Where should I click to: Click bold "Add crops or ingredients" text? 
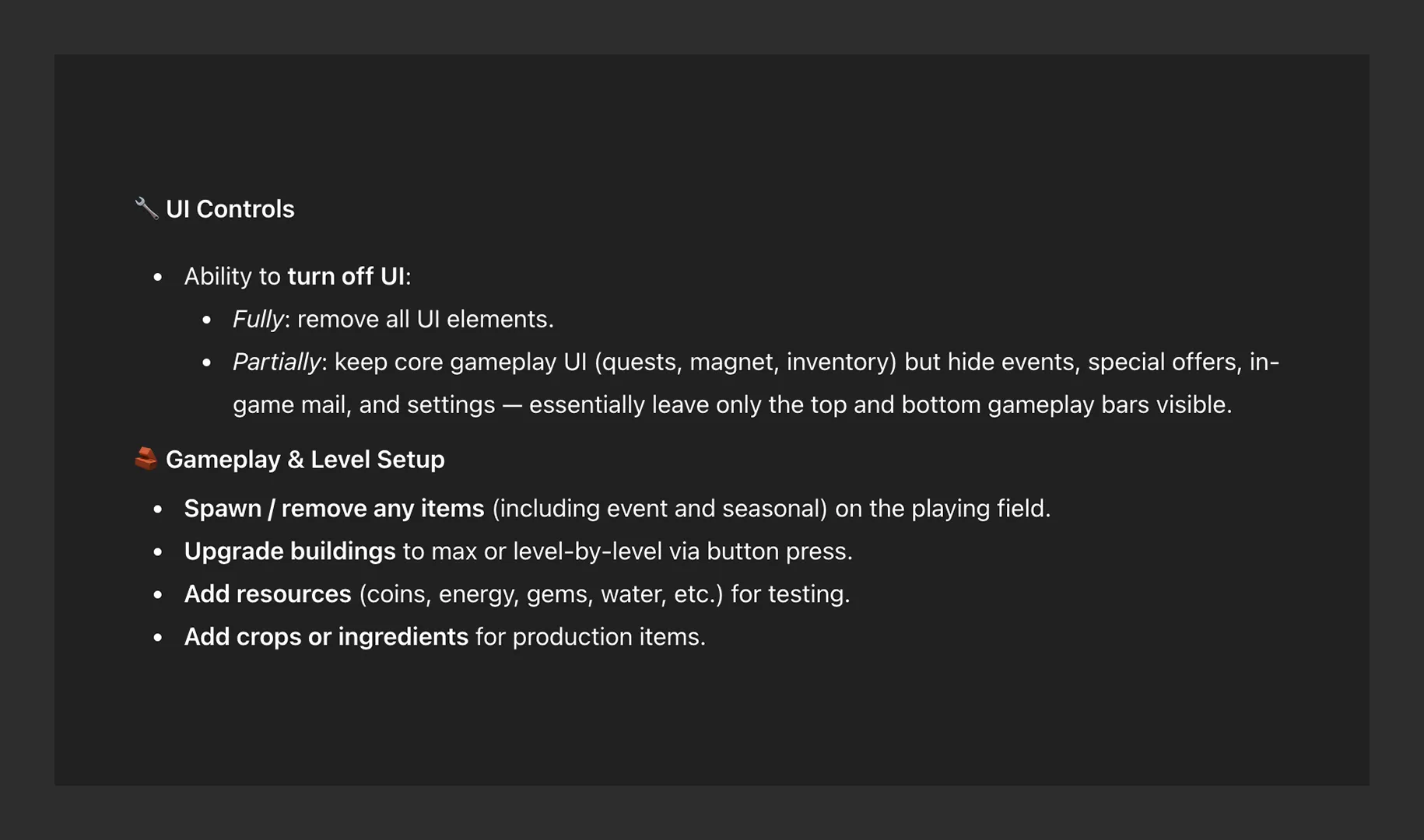[326, 637]
